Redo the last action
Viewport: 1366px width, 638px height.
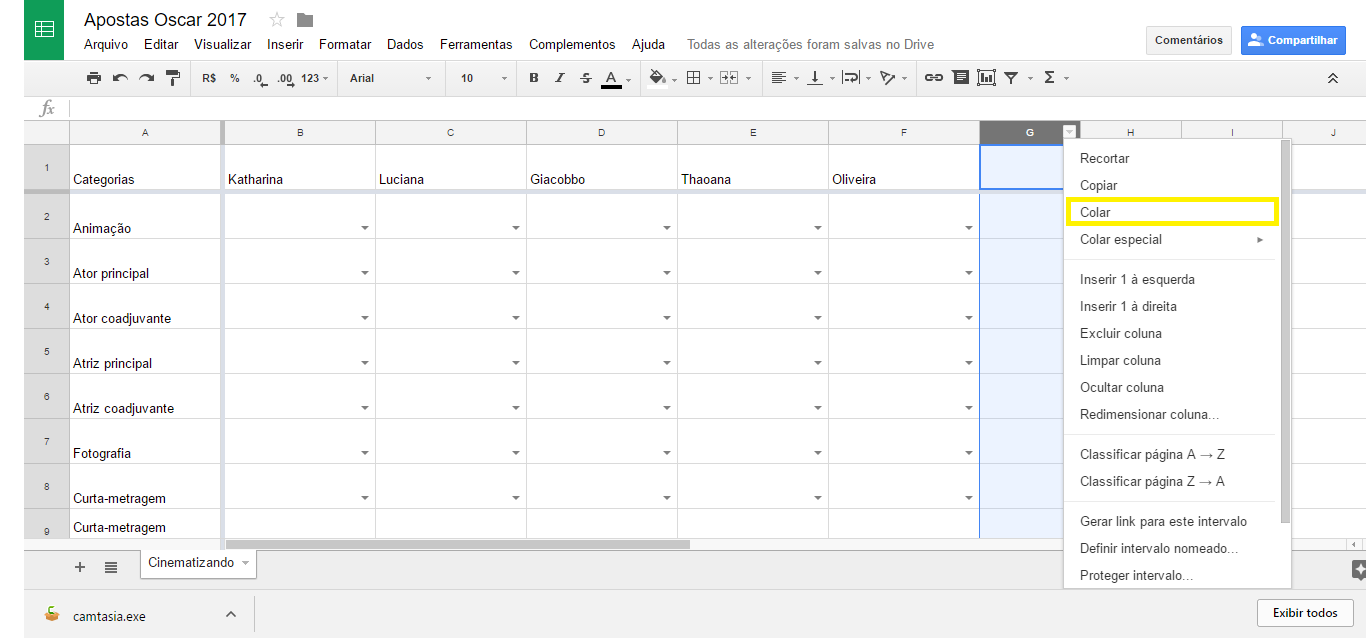146,78
